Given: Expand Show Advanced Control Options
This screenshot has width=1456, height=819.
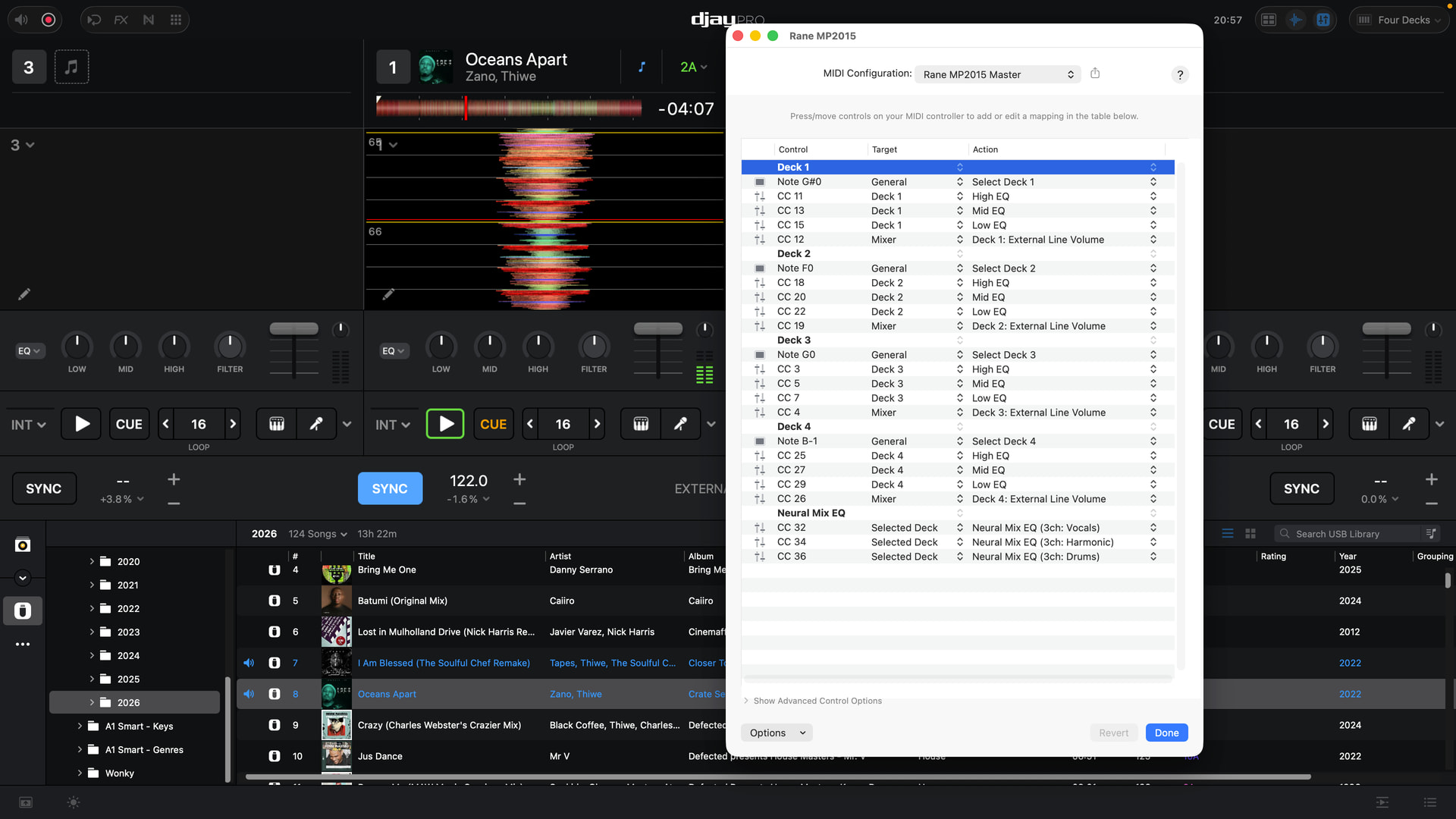Looking at the screenshot, I should click(x=817, y=701).
